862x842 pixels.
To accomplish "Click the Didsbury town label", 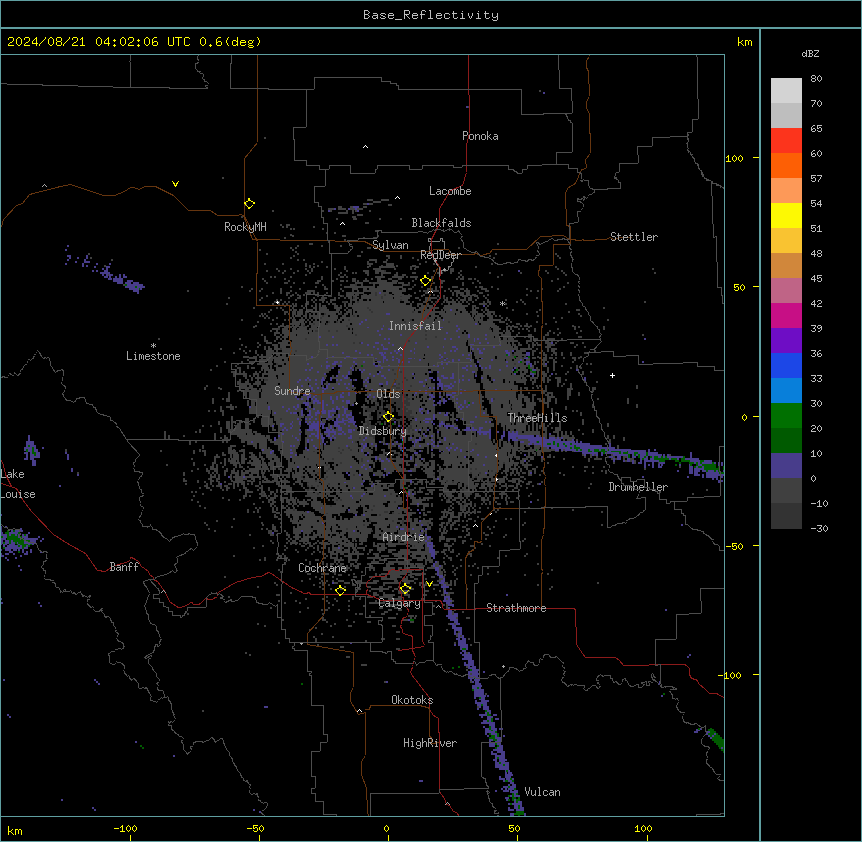I will (x=383, y=431).
